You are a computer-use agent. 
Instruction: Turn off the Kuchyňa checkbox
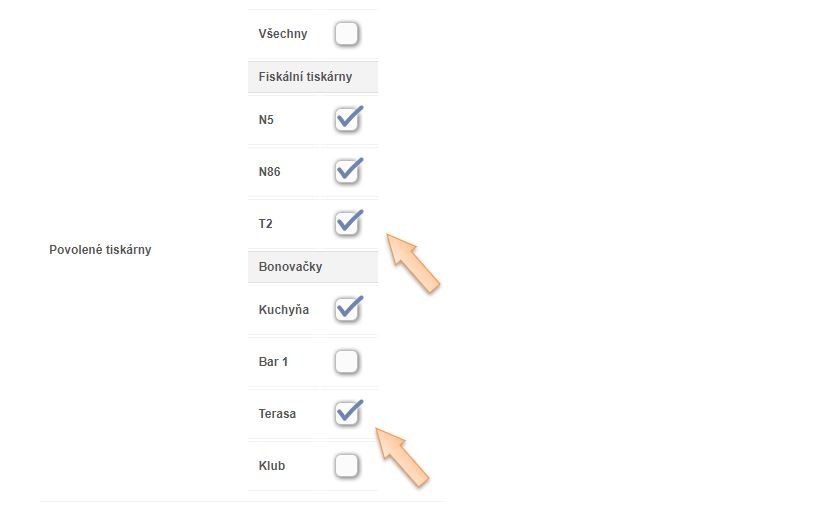click(x=346, y=310)
